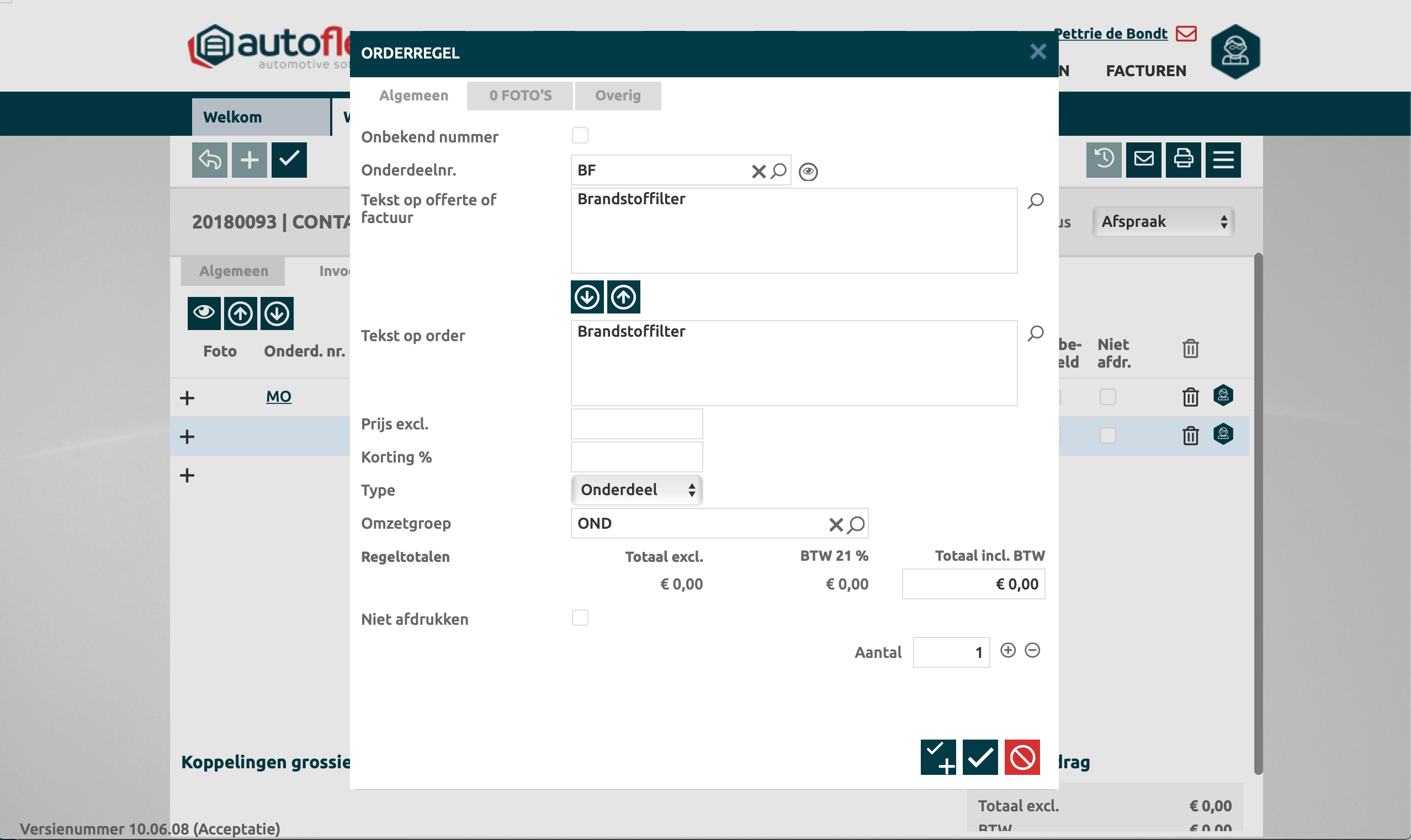Check the Onbekend nummer checkbox
1411x840 pixels.
coord(580,135)
